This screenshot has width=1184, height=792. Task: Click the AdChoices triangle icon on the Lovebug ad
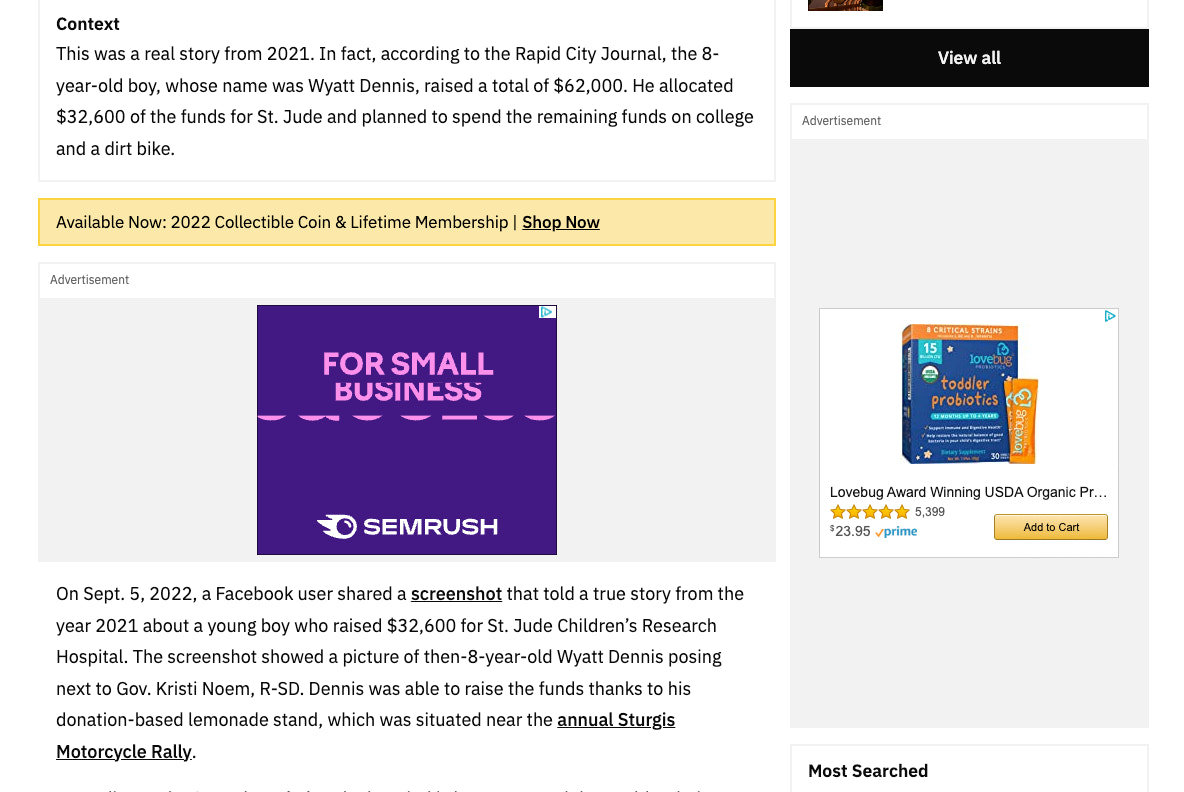tap(1110, 316)
